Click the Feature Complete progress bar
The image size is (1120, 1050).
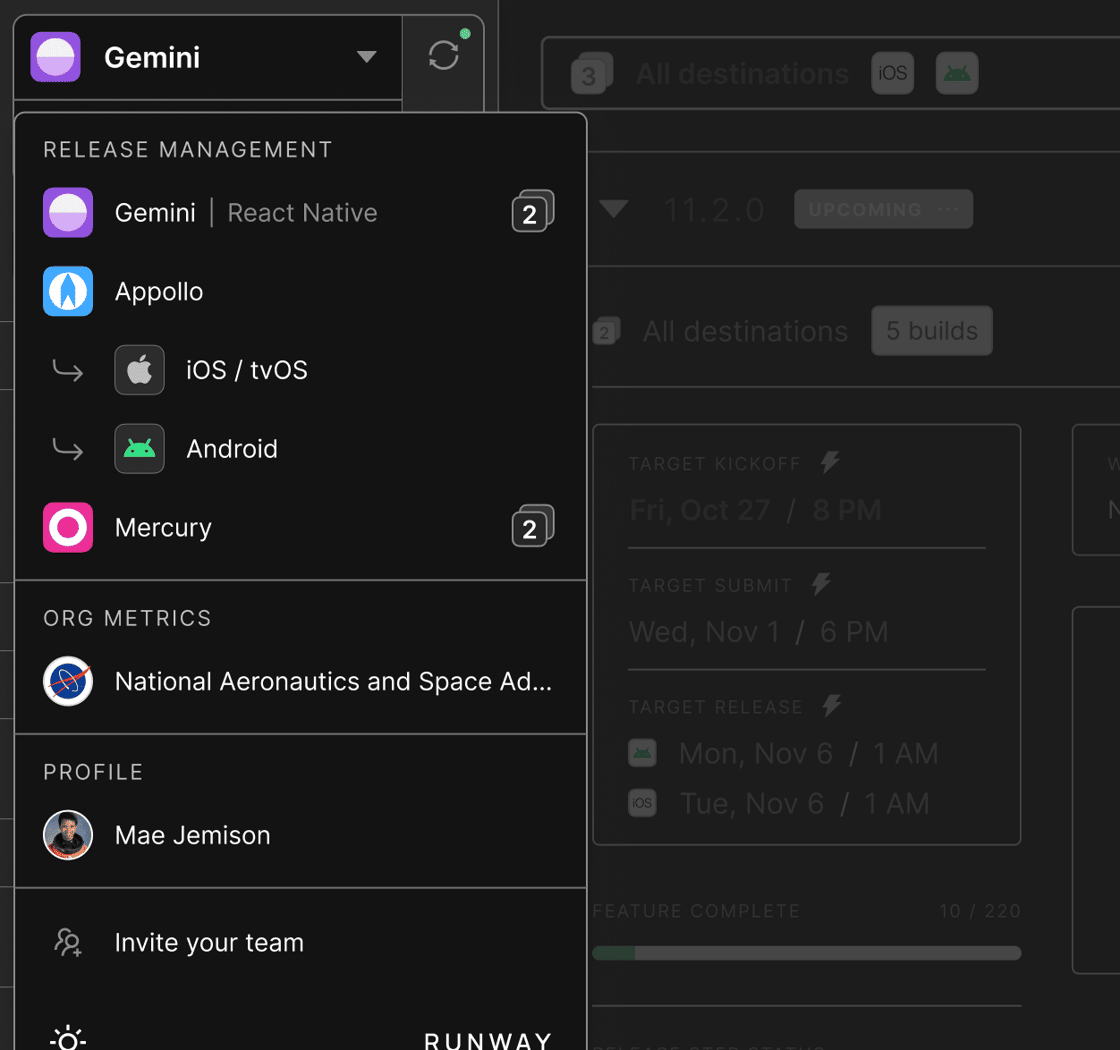click(806, 953)
